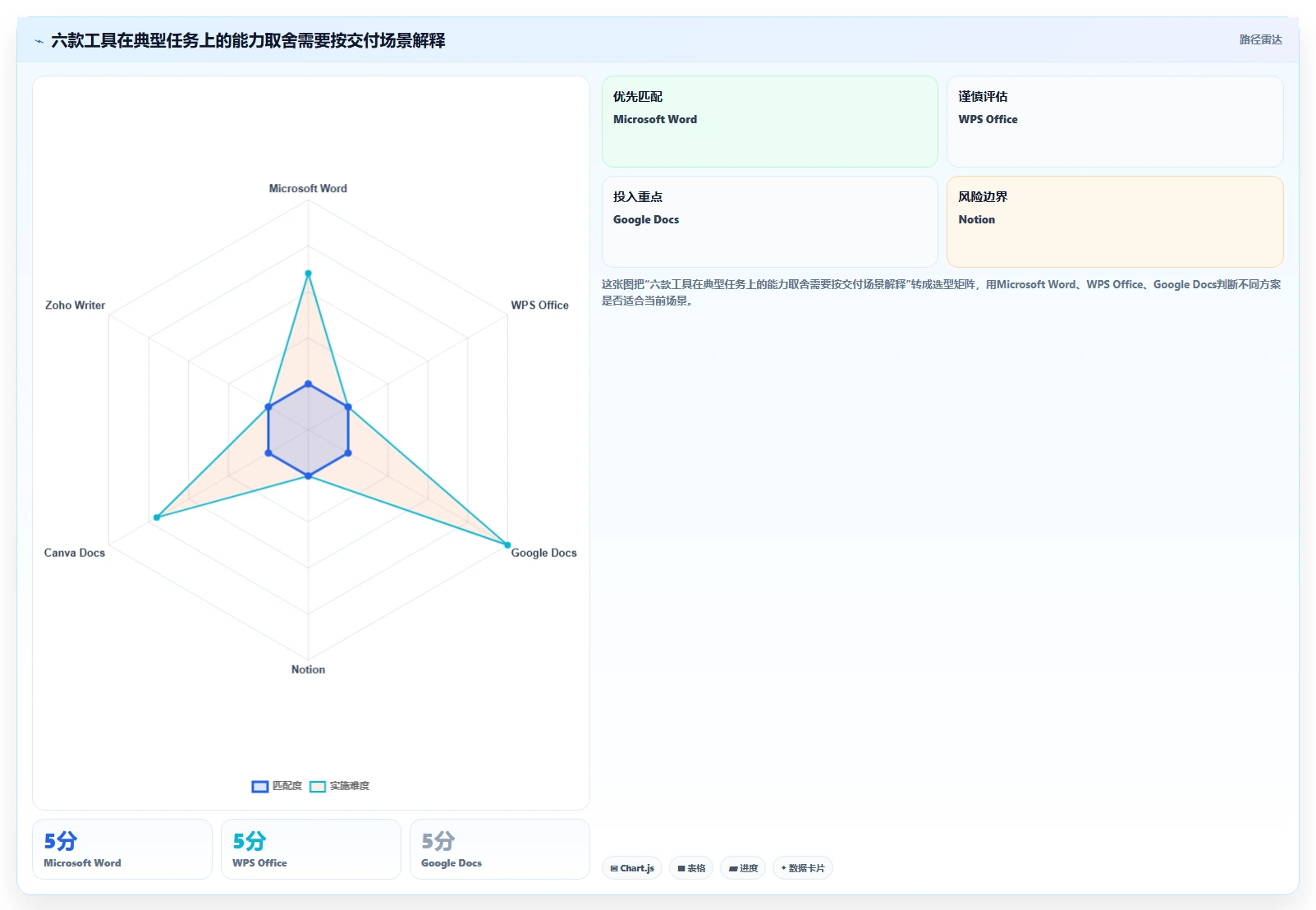This screenshot has height=910, width=1316.
Task: Click the description paragraph starting 这张图把
Action: click(942, 292)
